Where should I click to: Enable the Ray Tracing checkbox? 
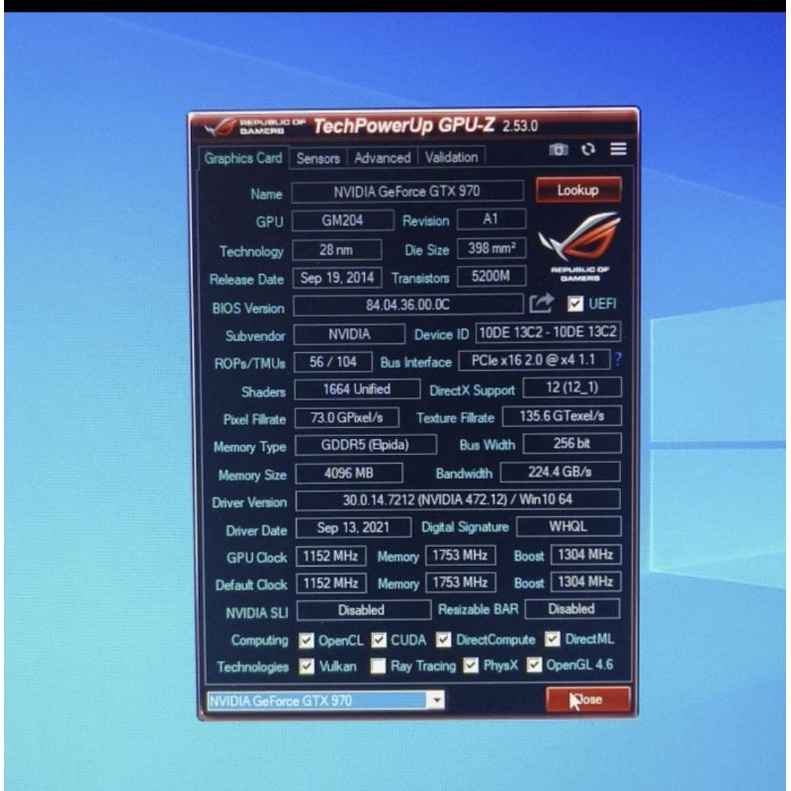click(378, 666)
